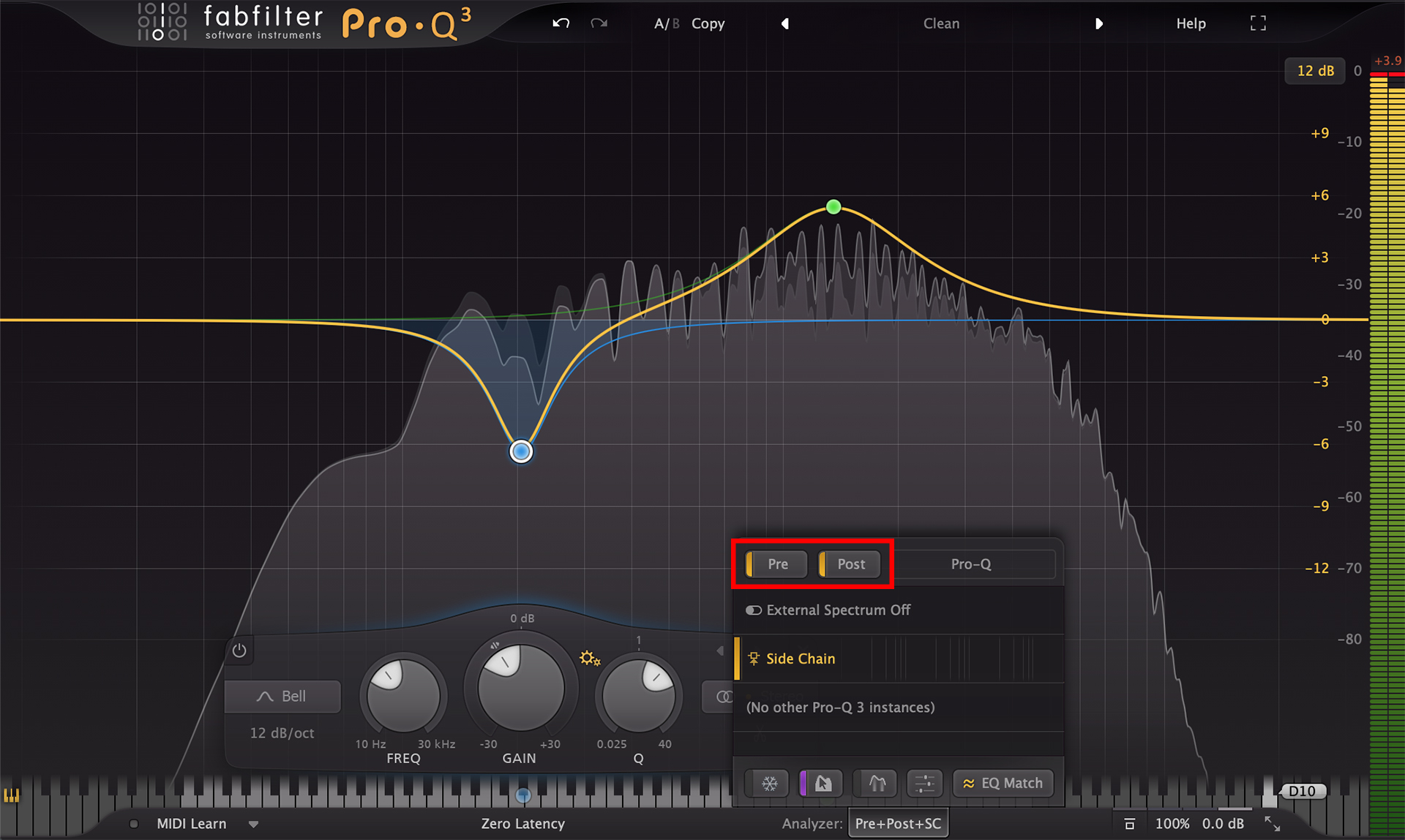The height and width of the screenshot is (840, 1405).
Task: Select the blue EQ band dot
Action: [521, 451]
